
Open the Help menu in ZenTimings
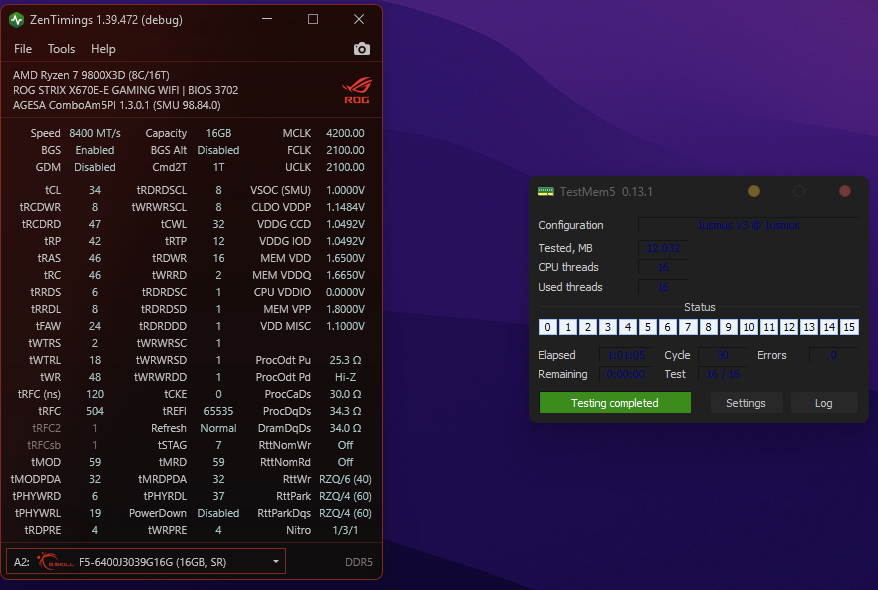point(103,49)
